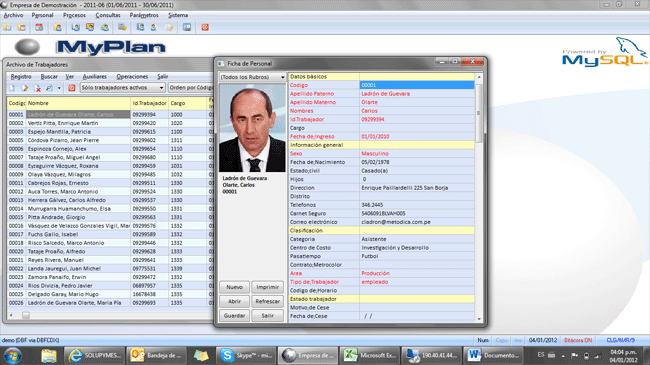Viewport: 650px width, 365px height.
Task: Click the Refrescar button
Action: [x=267, y=302]
